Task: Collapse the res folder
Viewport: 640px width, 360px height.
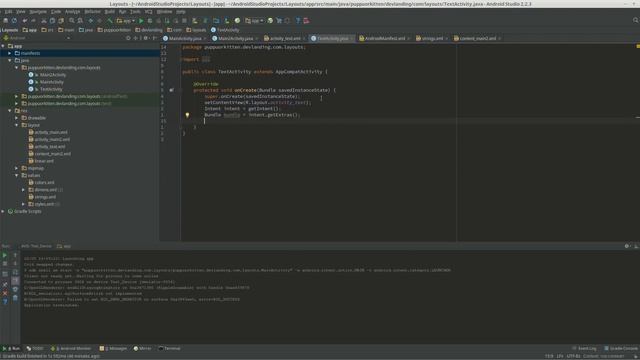Action: tap(10, 111)
